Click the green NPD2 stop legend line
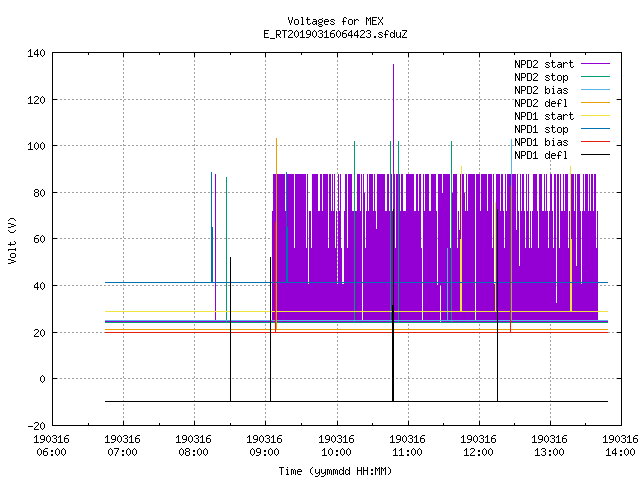This screenshot has height=480, width=640. point(595,76)
